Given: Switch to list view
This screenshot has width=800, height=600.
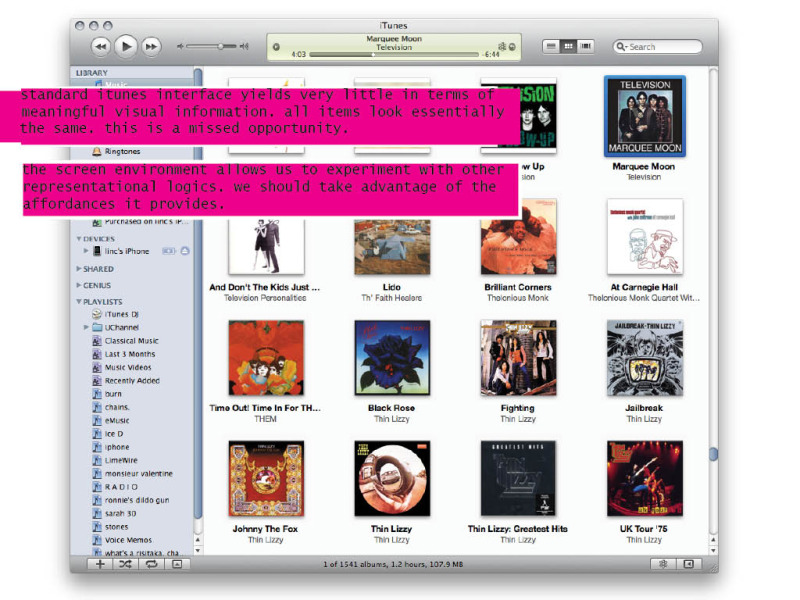Looking at the screenshot, I should click(x=551, y=46).
